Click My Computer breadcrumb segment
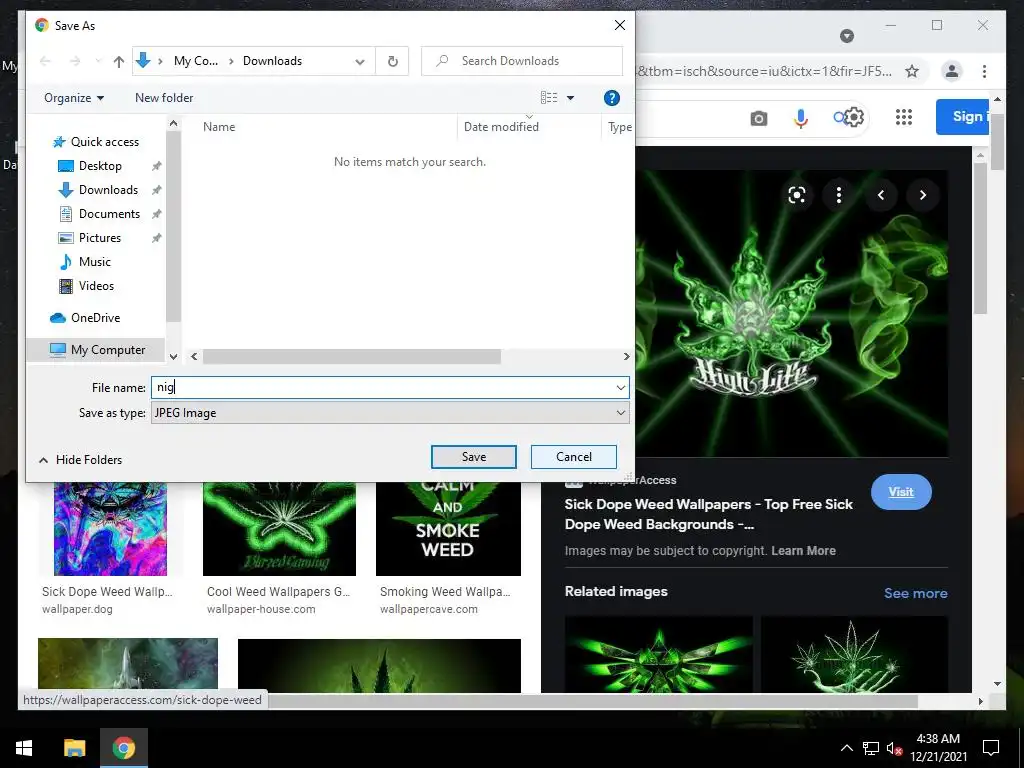The height and width of the screenshot is (768, 1024). 195,61
